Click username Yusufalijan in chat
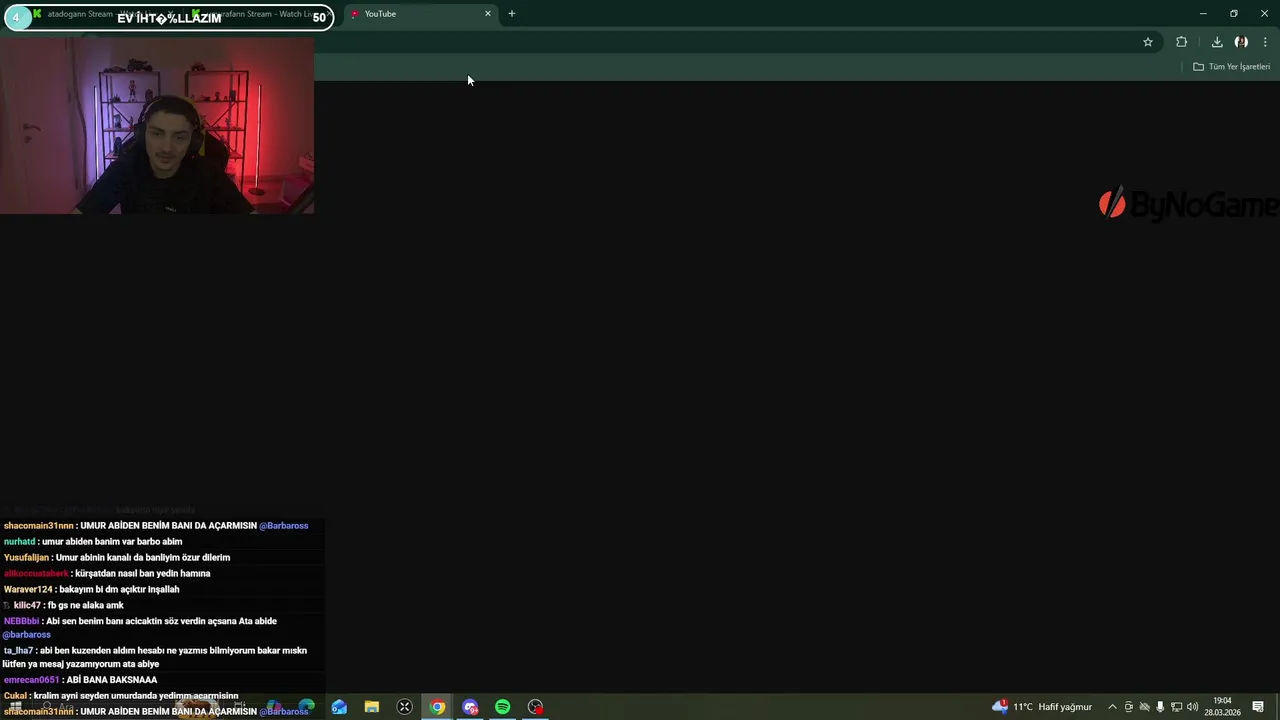 26,558
